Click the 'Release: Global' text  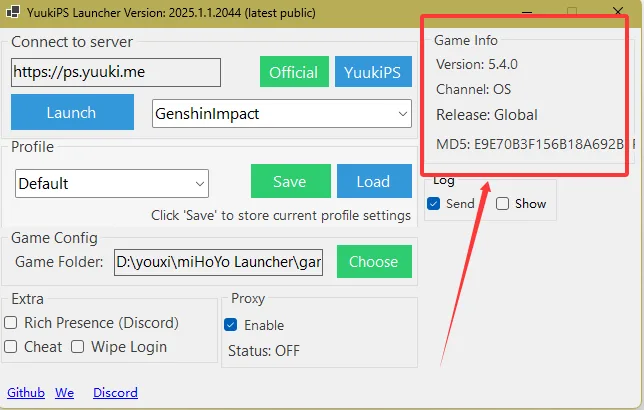[487, 115]
